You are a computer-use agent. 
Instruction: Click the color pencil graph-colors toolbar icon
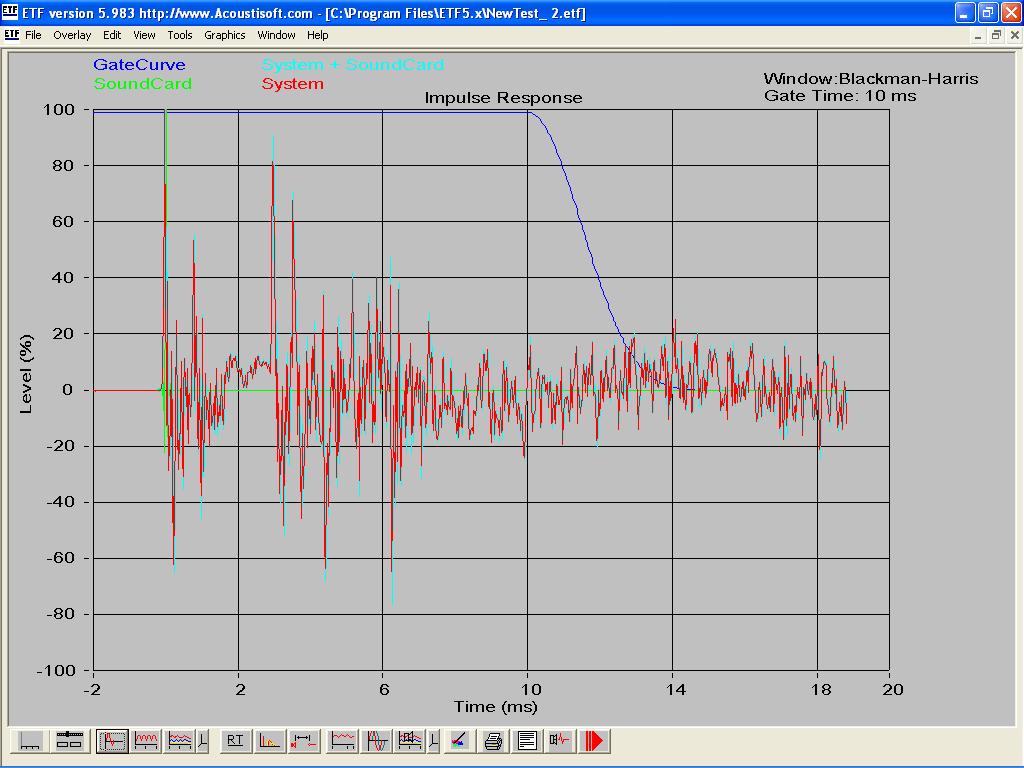click(x=458, y=741)
